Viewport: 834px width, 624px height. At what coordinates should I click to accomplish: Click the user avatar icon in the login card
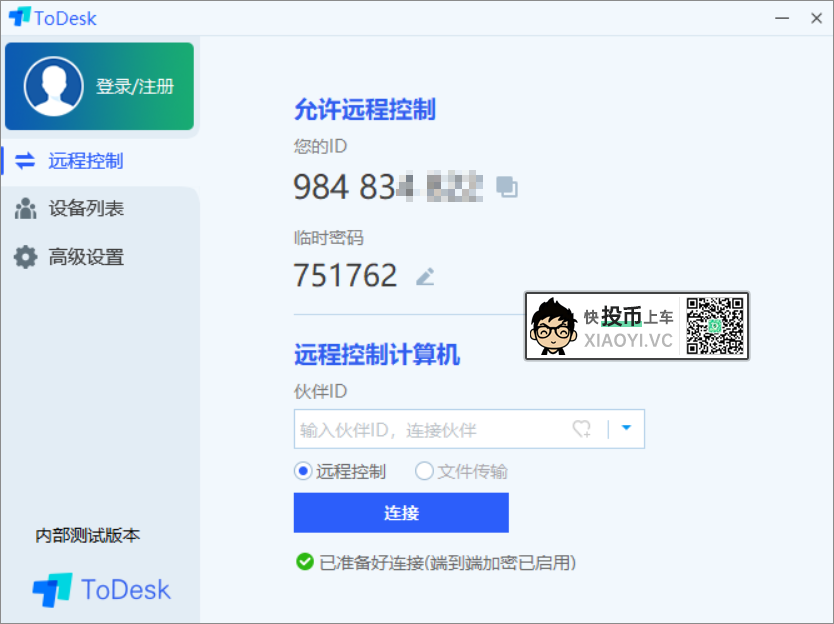click(54, 86)
